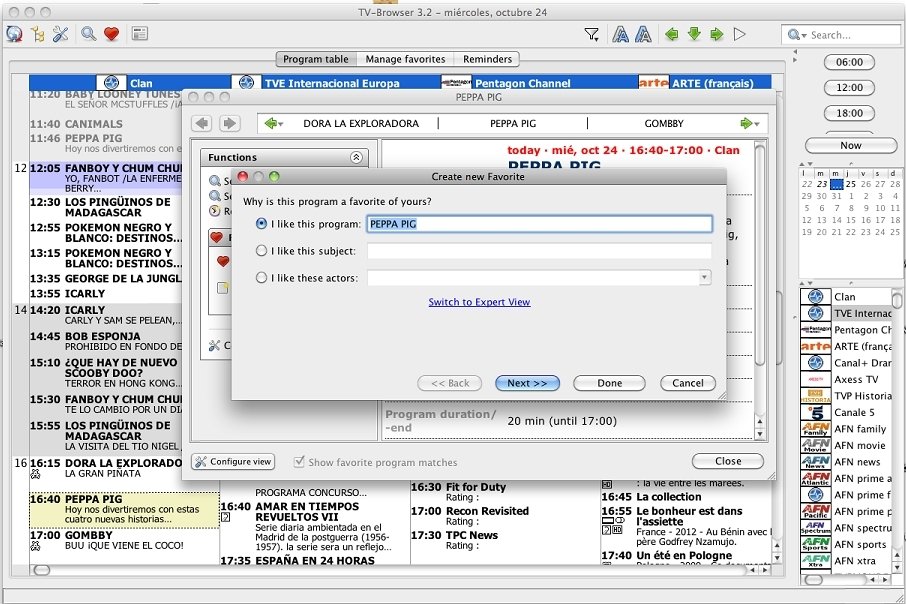Click the 'I like this subject' text field
This screenshot has height=604, width=906.
(x=539, y=251)
